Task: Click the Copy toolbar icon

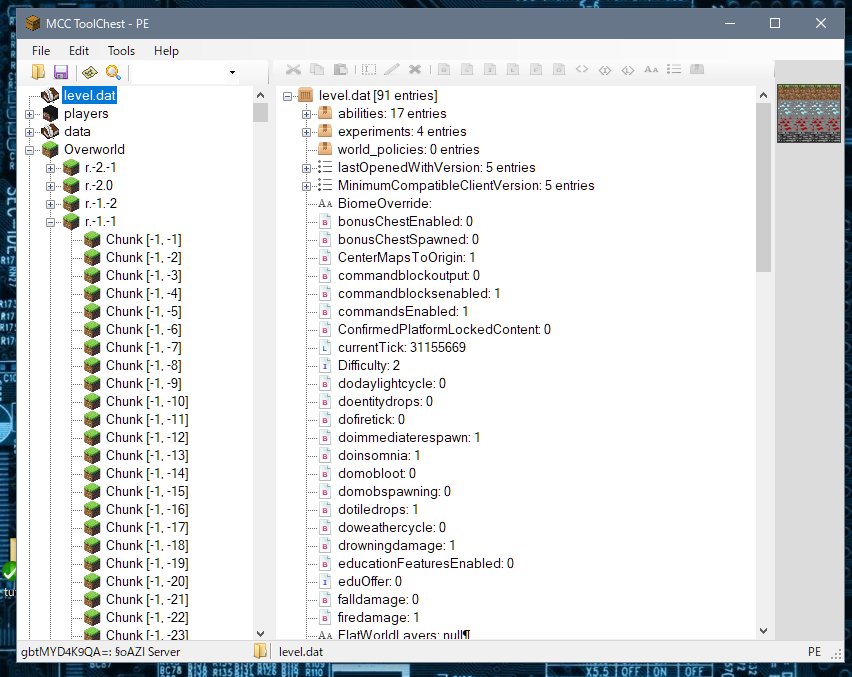Action: click(x=317, y=70)
